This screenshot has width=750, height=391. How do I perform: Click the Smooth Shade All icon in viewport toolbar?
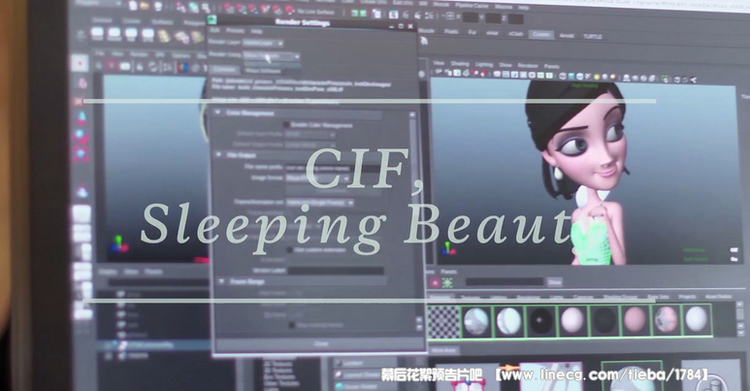click(x=572, y=76)
